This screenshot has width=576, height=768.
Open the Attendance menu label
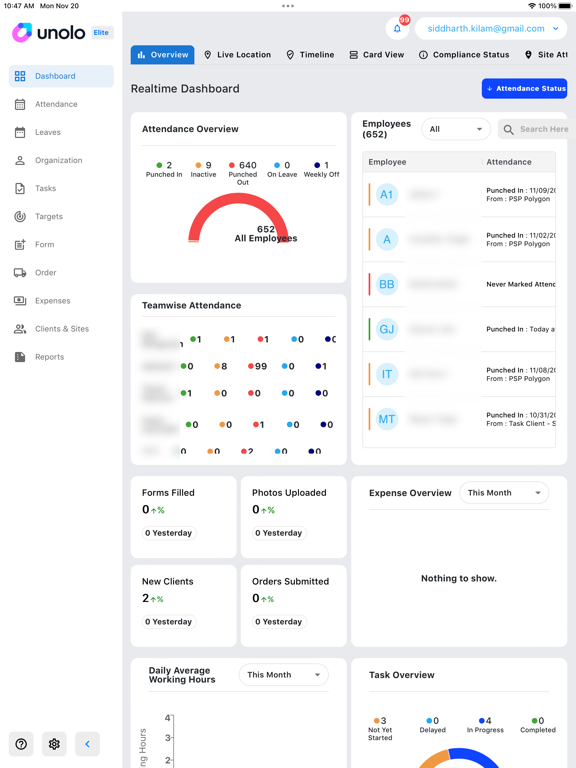point(56,104)
